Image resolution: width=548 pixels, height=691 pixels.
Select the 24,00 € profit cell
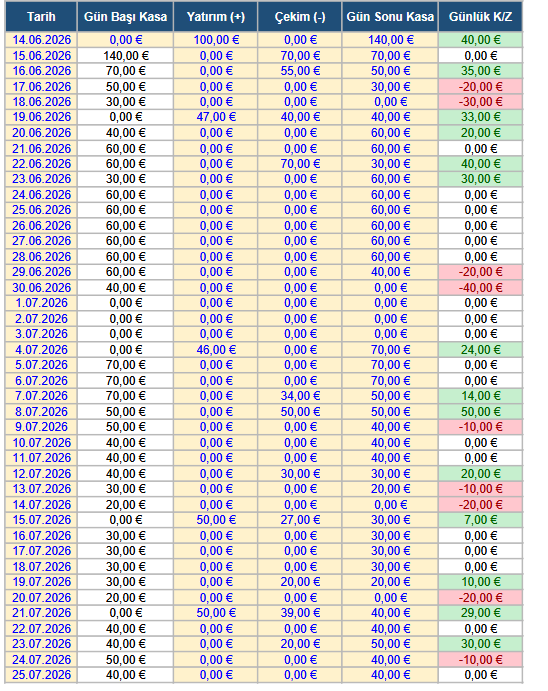(480, 350)
